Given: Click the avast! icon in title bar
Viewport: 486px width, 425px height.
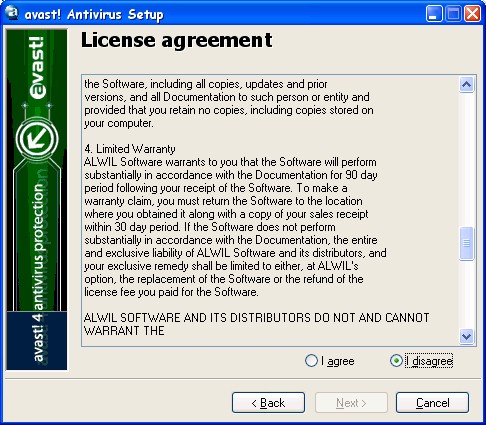Looking at the screenshot, I should pyautogui.click(x=12, y=14).
